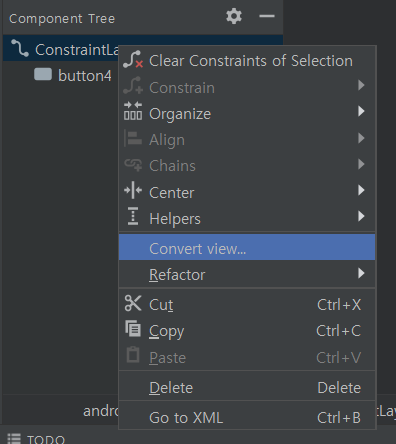This screenshot has width=396, height=444.
Task: Open the Component Tree settings gear
Action: (x=234, y=16)
